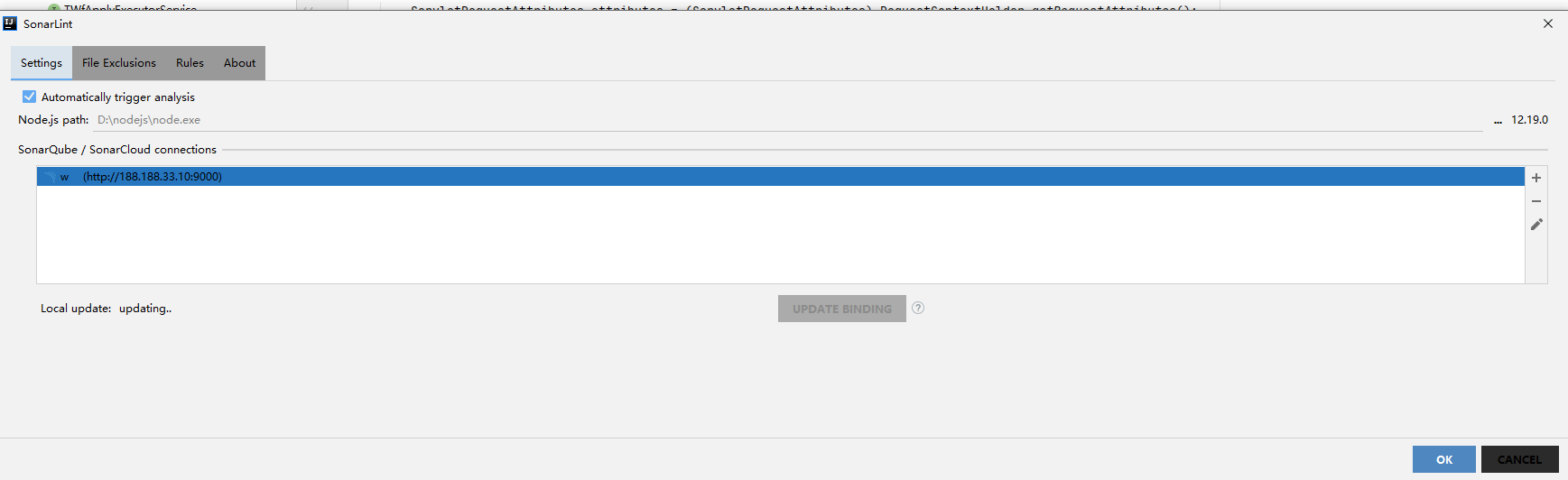This screenshot has height=480, width=1568.
Task: Click the Node.js version label 12.19.0
Action: pos(1529,120)
